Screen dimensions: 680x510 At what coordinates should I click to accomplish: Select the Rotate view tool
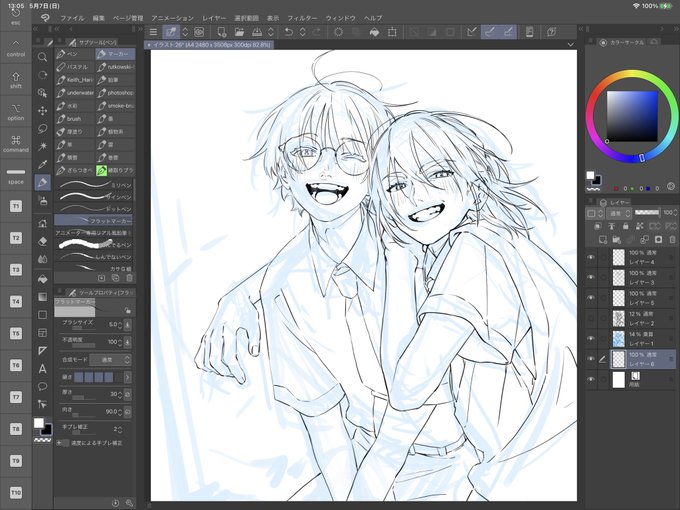coord(42,75)
